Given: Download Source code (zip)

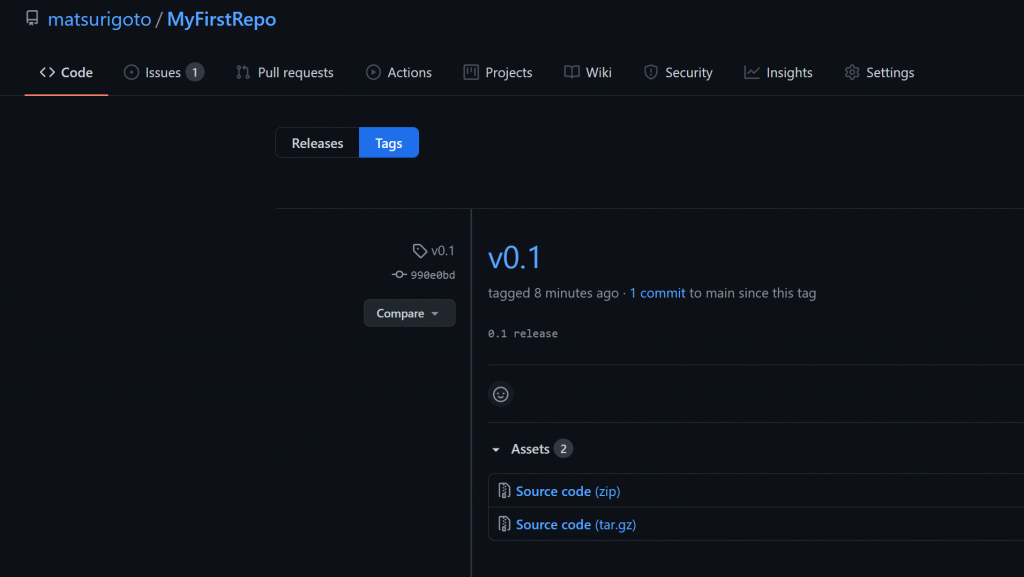Looking at the screenshot, I should coord(568,491).
